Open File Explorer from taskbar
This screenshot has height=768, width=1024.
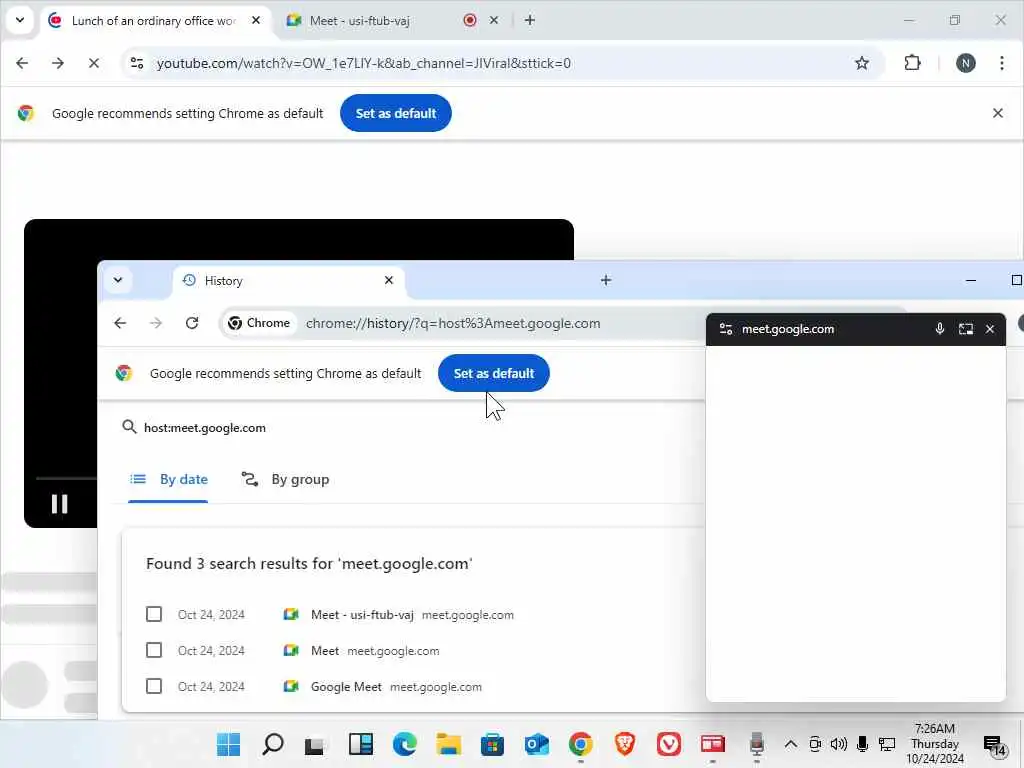pos(449,744)
